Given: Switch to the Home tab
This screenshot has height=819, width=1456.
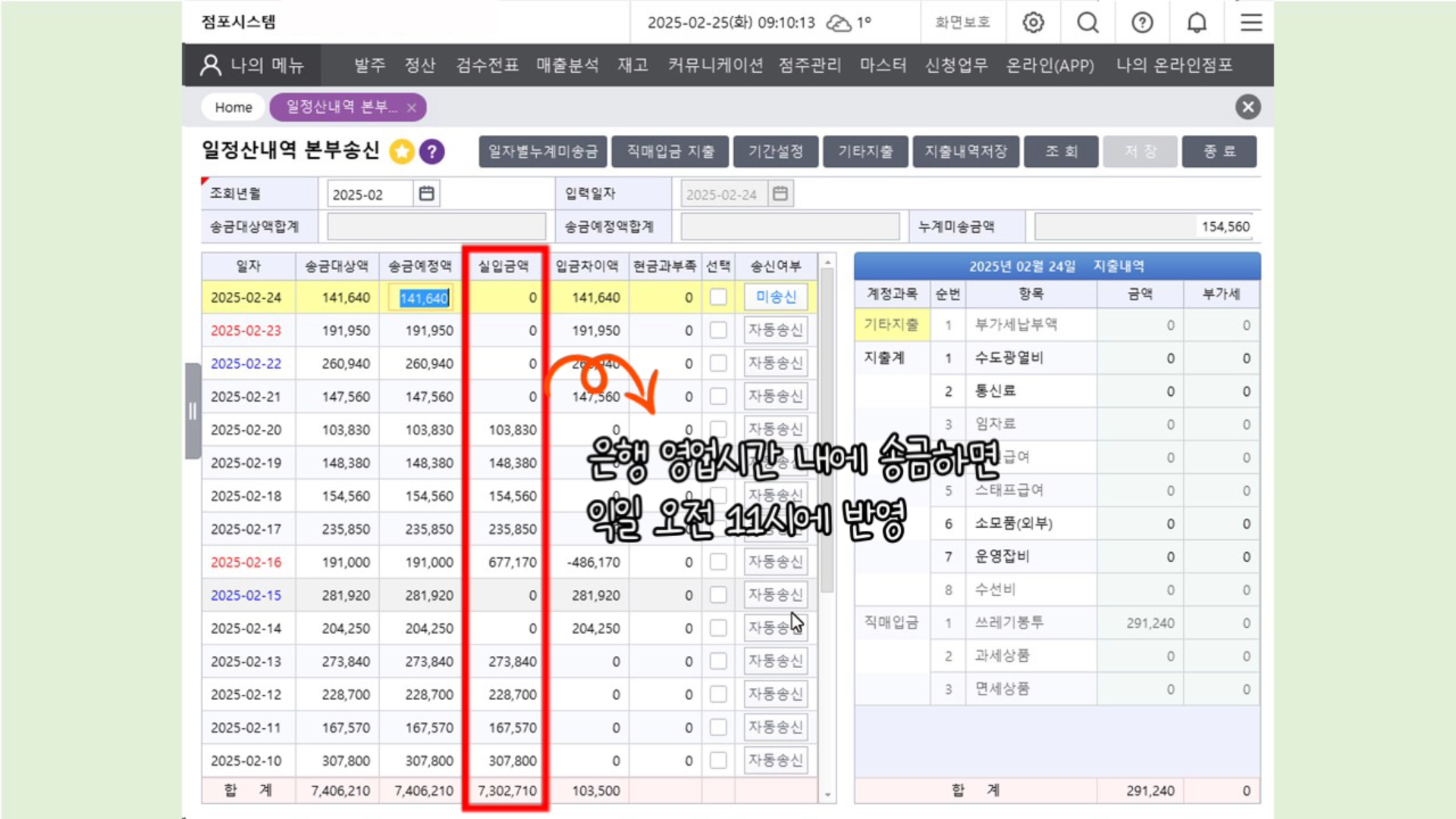Looking at the screenshot, I should pos(233,108).
